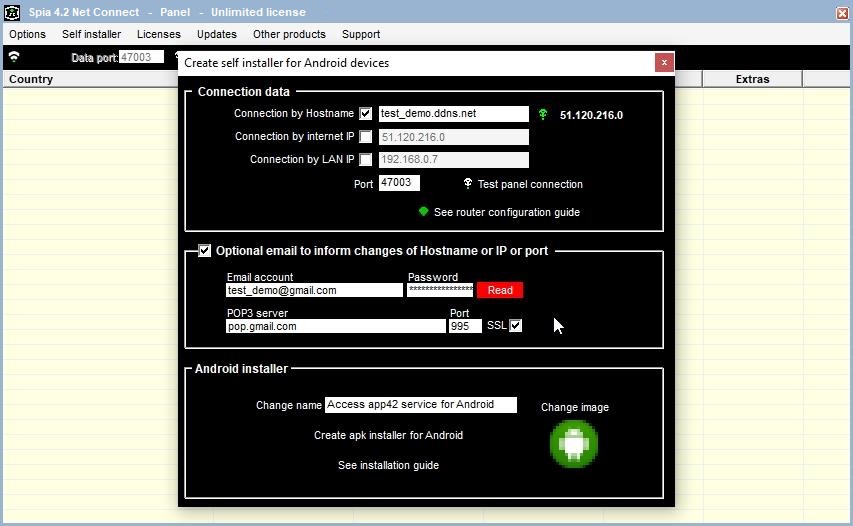Screen dimensions: 853x526
Task: Close the Spia main window
Action: (x=842, y=13)
